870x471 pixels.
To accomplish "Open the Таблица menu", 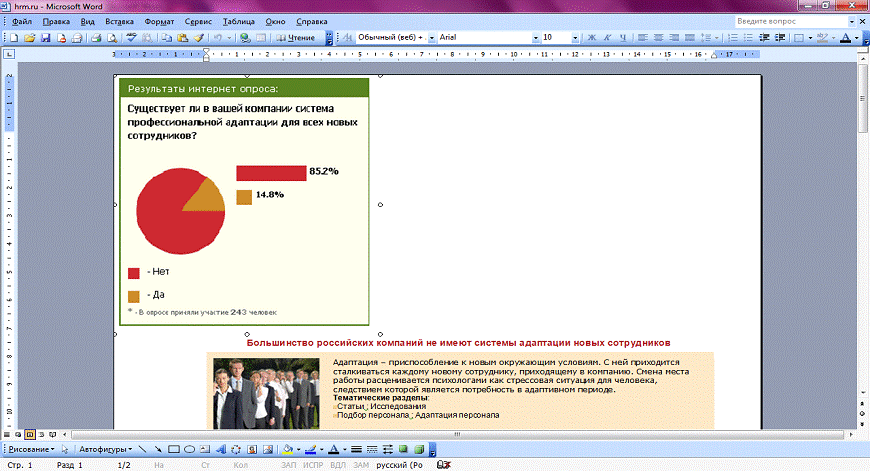I will coord(239,21).
